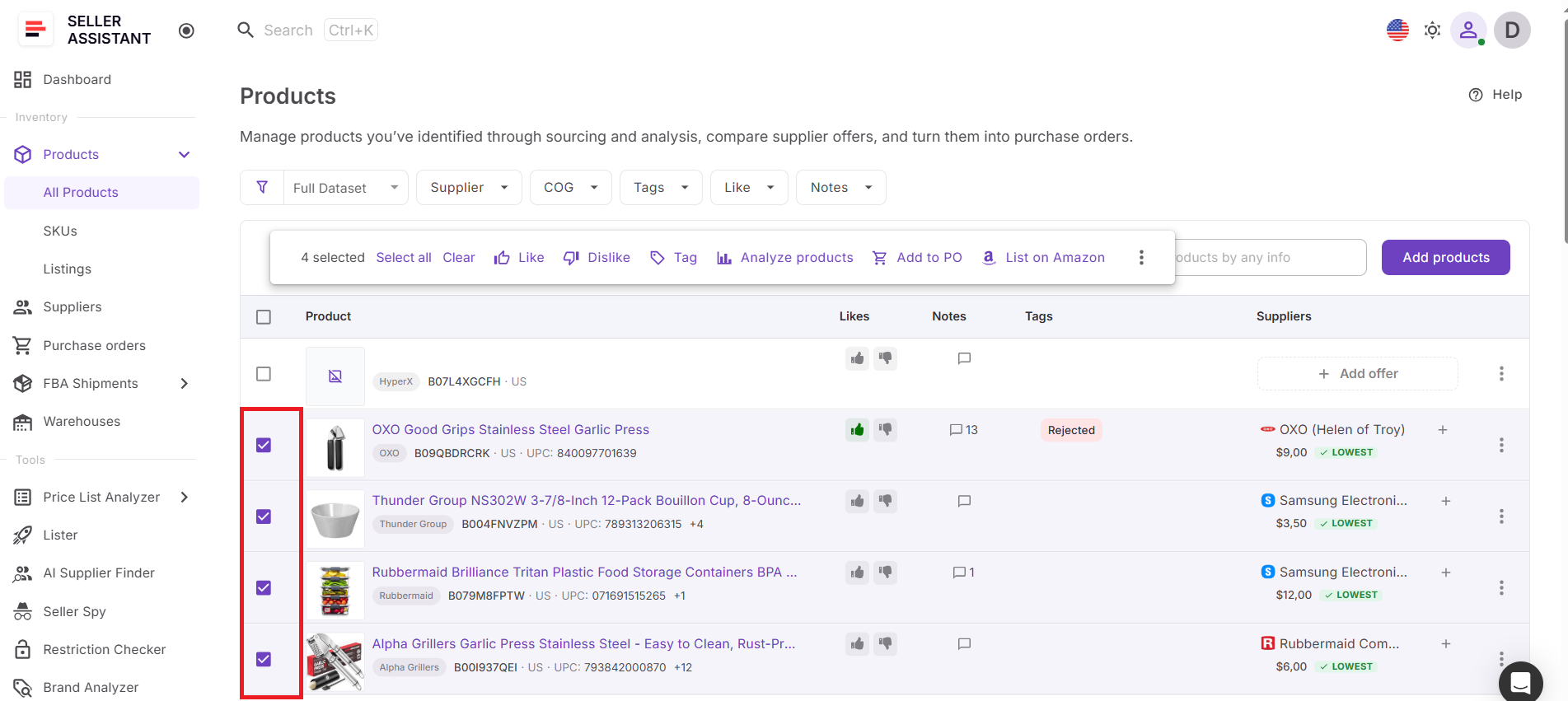Image resolution: width=1568 pixels, height=701 pixels.
Task: Check the HyperX B07L4XGCFH row checkbox
Action: [x=264, y=374]
